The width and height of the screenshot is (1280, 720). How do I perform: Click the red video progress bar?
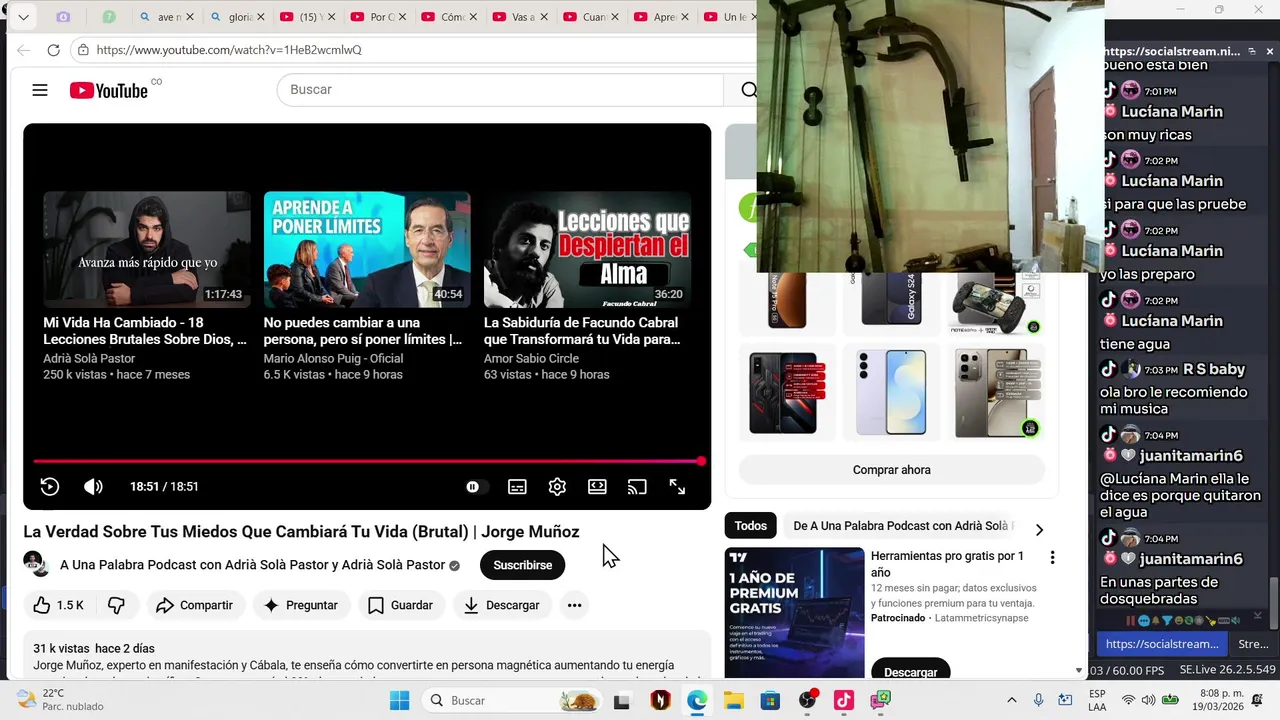(367, 461)
